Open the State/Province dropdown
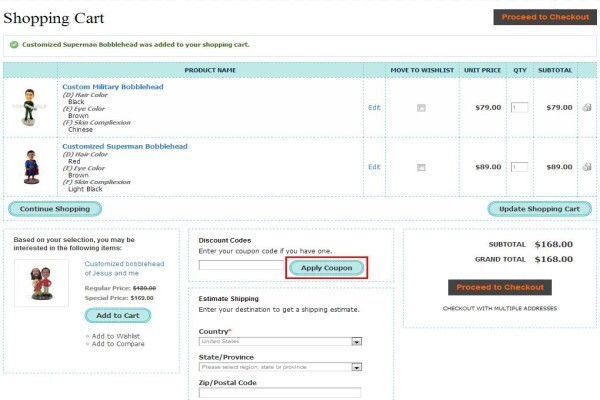The image size is (600, 400). point(280,367)
